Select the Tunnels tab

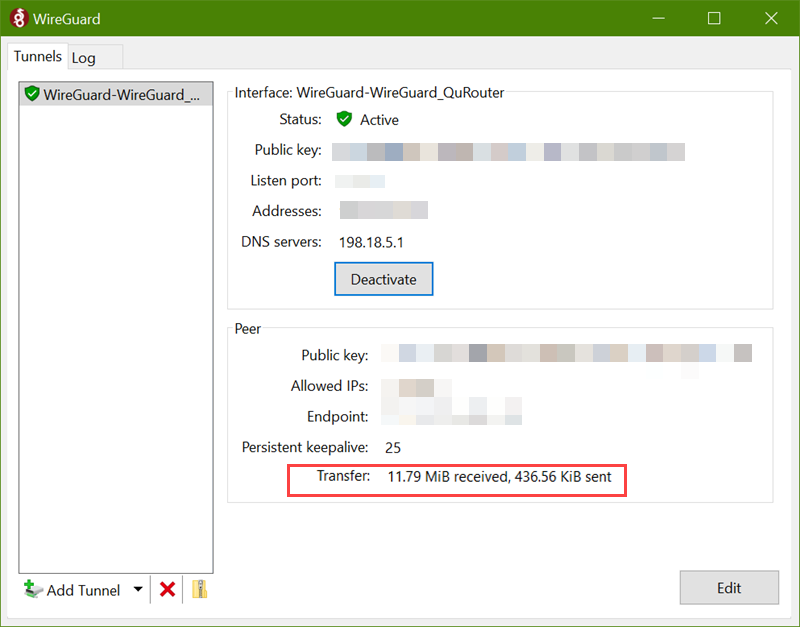pyautogui.click(x=38, y=56)
